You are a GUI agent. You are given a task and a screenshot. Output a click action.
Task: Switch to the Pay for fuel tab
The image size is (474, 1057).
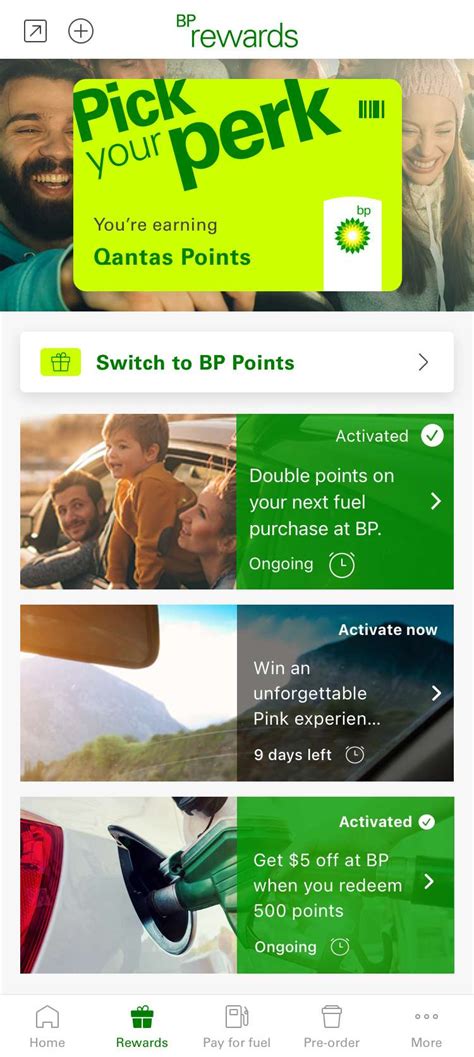[237, 1026]
